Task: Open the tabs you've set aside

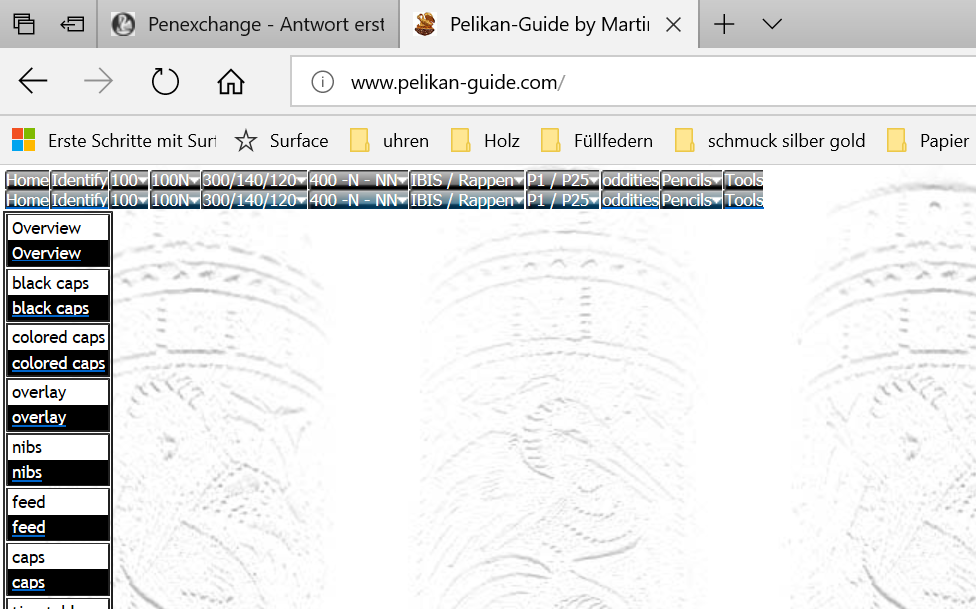Action: 24,24
